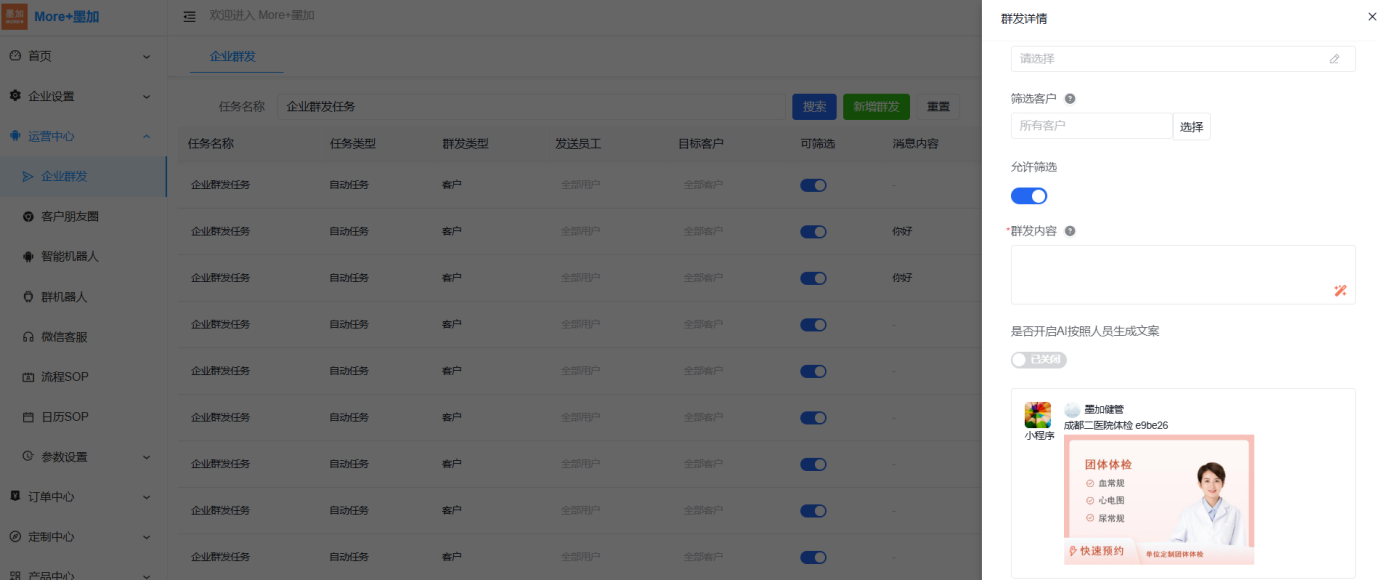This screenshot has width=1377, height=580.
Task: Close the 群发详情 panel
Action: (1371, 17)
